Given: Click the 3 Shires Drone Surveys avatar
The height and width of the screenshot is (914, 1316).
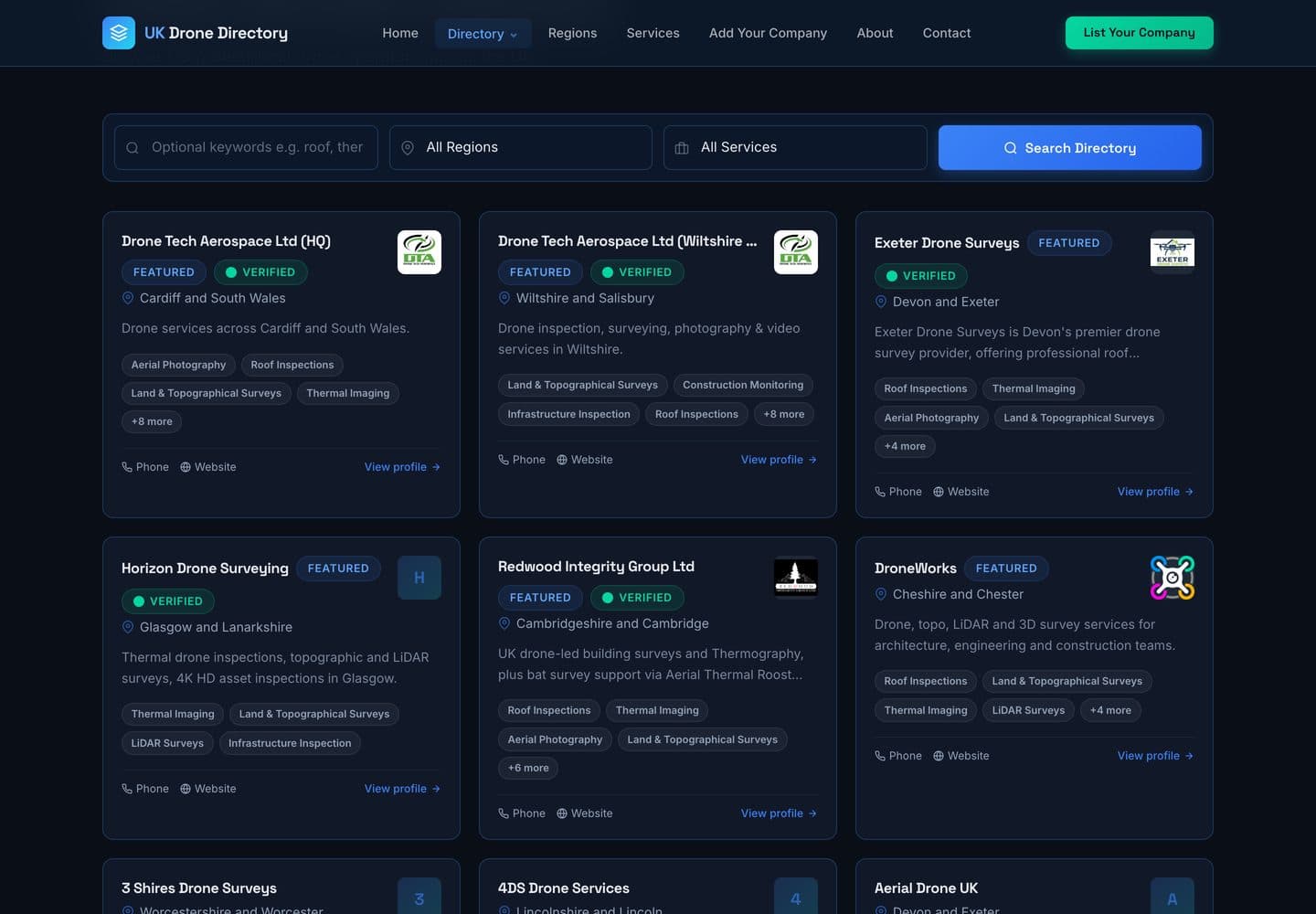Looking at the screenshot, I should (419, 896).
